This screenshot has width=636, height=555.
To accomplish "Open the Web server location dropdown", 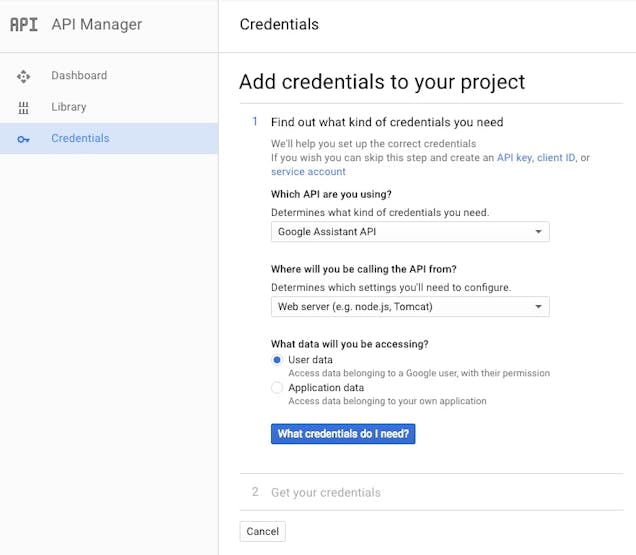I will (x=410, y=307).
